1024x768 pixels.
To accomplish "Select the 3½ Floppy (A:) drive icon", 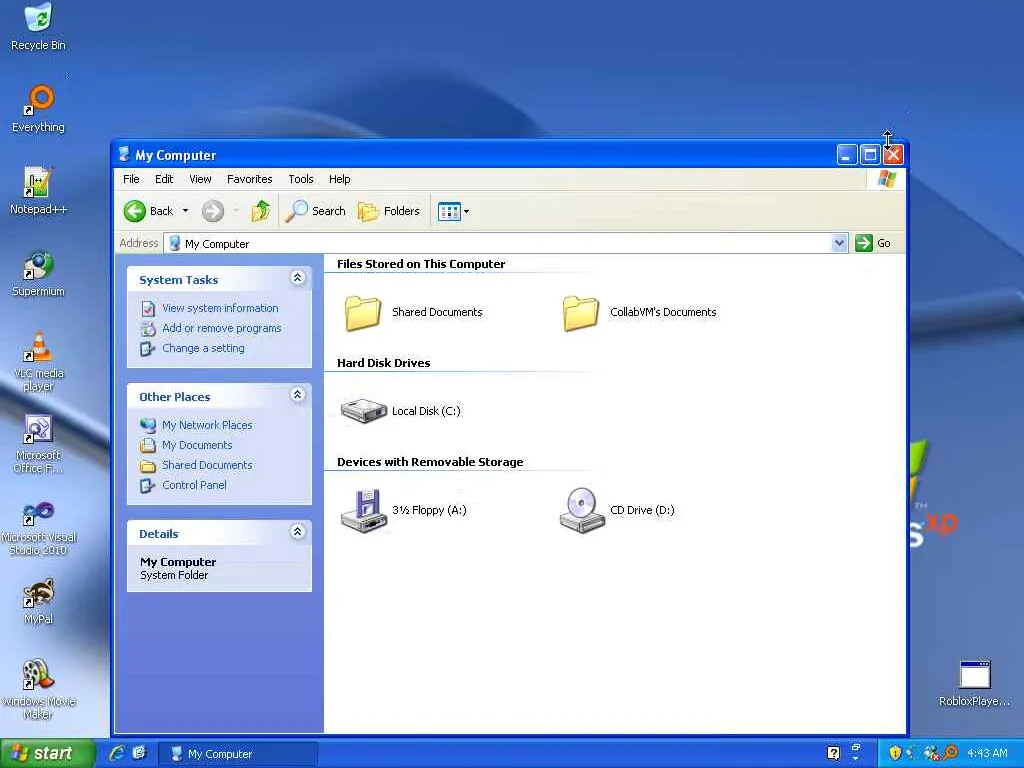I will [x=364, y=511].
